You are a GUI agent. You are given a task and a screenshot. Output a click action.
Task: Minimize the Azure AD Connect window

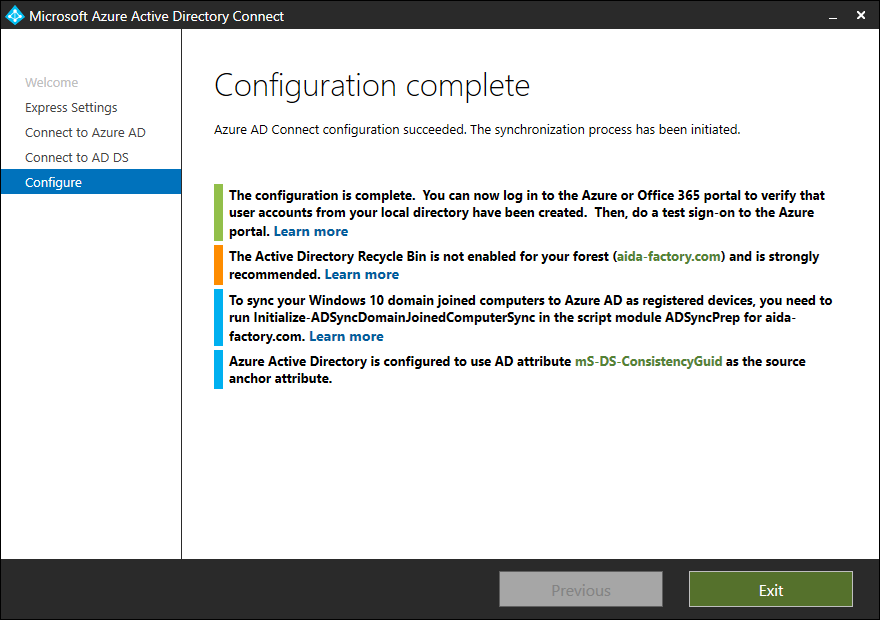coord(833,15)
